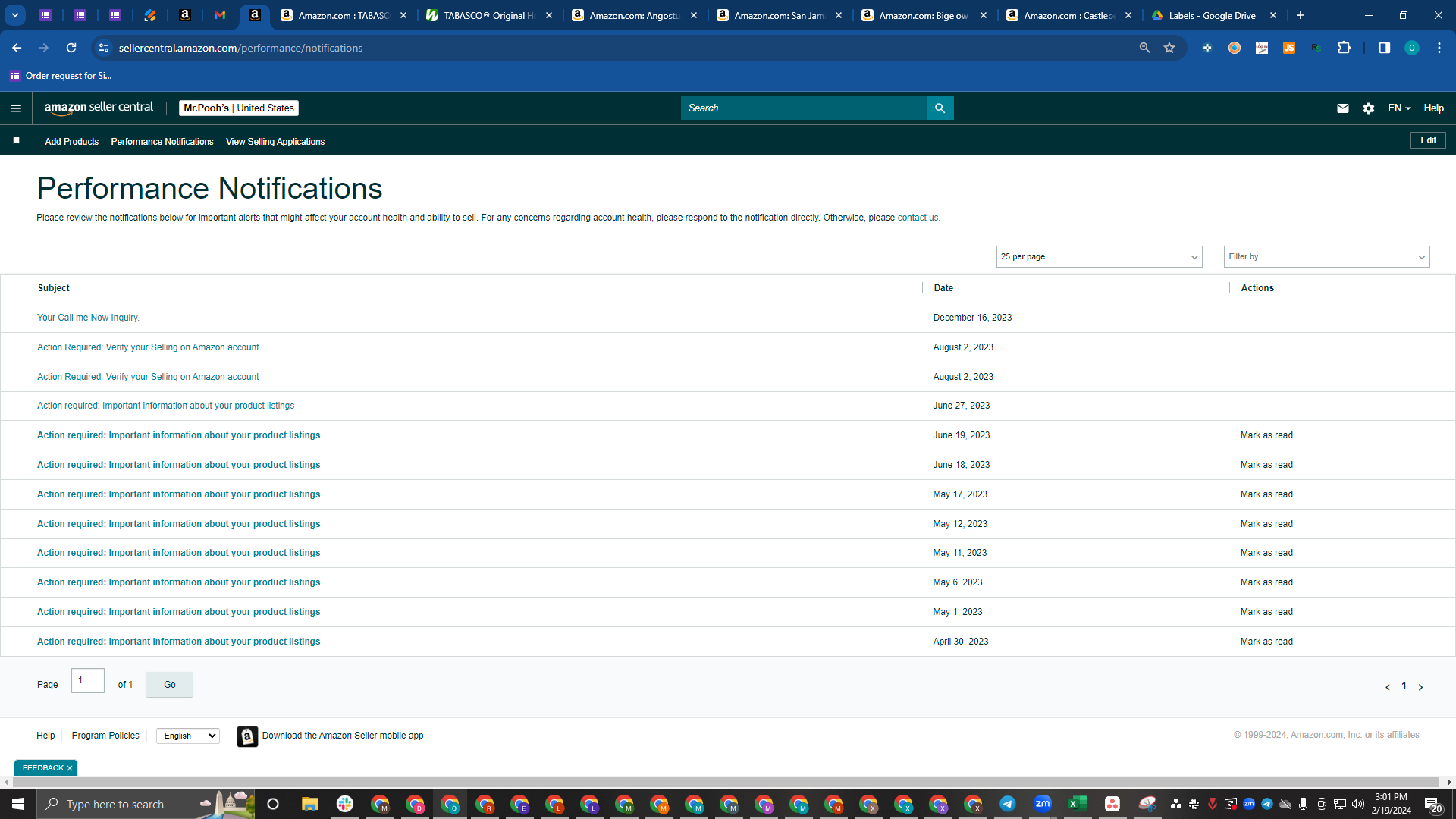
Task: Dismiss the FEEDBACK tab with its X
Action: coord(70,768)
